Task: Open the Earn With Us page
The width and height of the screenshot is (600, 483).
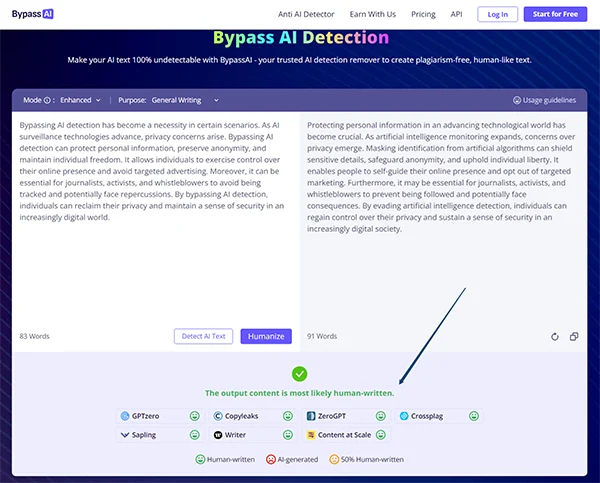Action: click(373, 14)
